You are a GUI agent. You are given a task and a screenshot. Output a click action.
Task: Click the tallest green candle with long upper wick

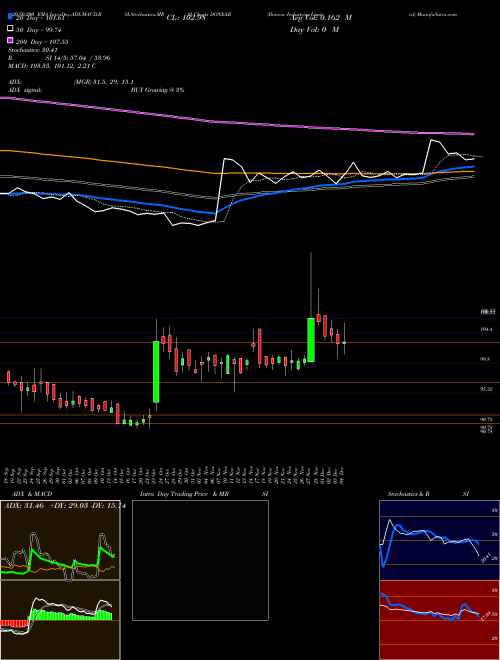311,339
